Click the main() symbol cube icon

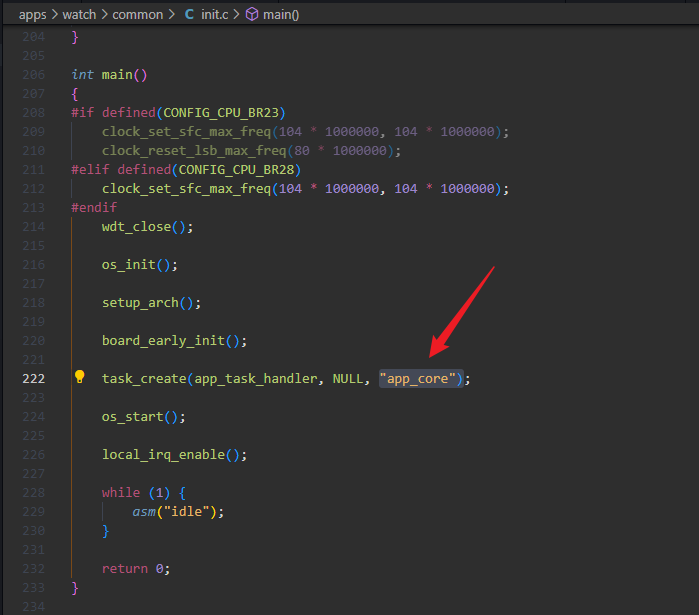(x=252, y=15)
